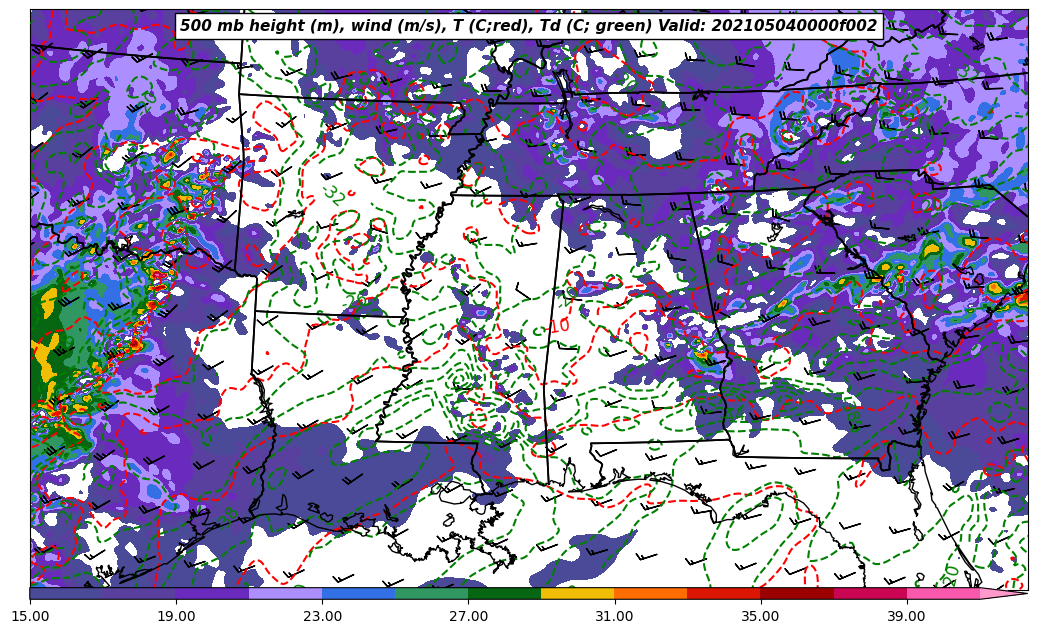
Task: Click the 39.00 colorbar tick label
Action: coord(906,616)
